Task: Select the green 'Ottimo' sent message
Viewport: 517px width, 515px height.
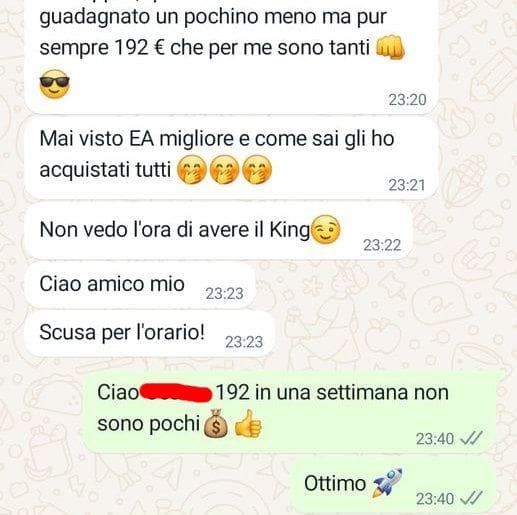Action: pyautogui.click(x=393, y=484)
